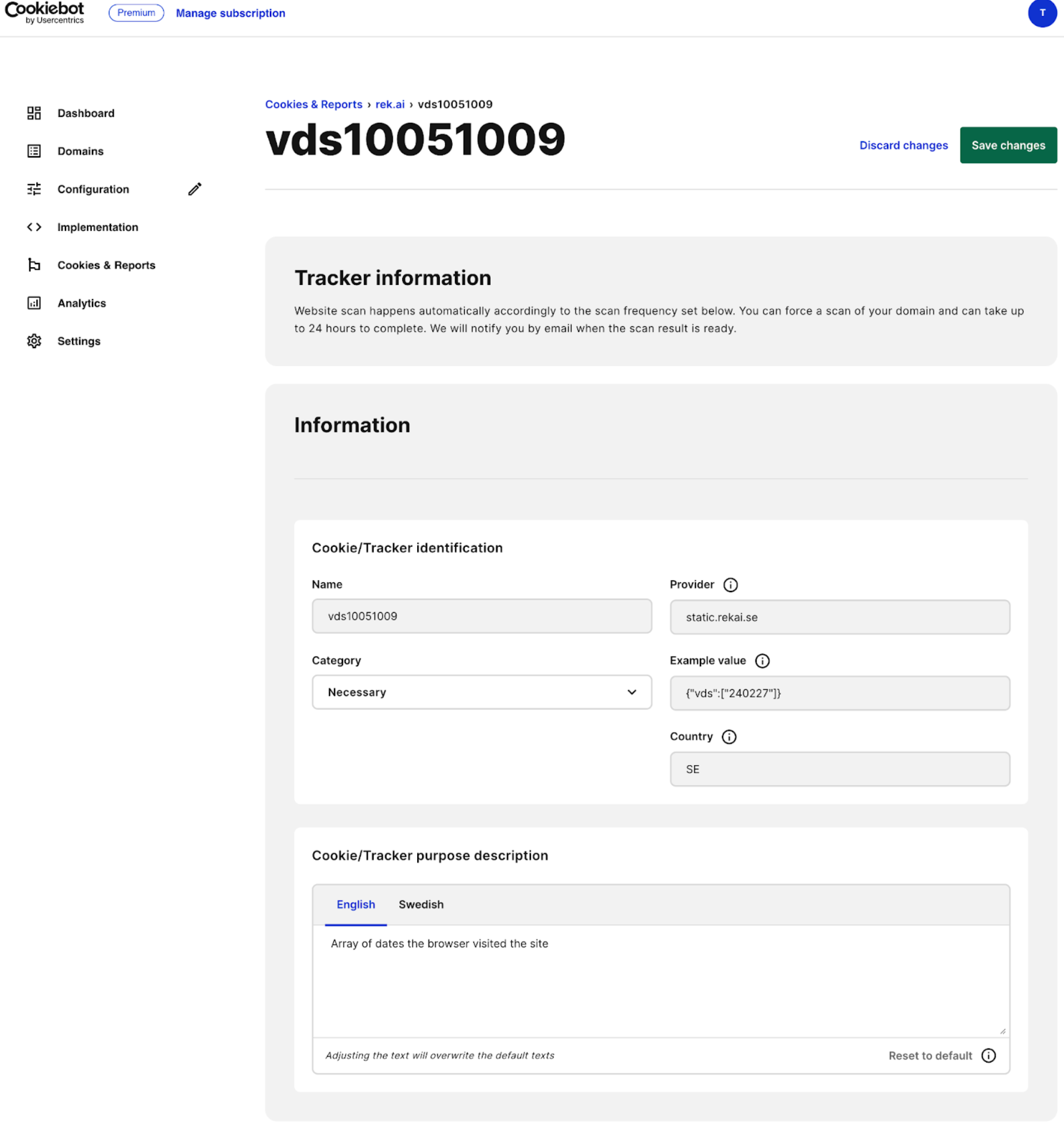Click the Configuration sliders icon

tap(34, 189)
